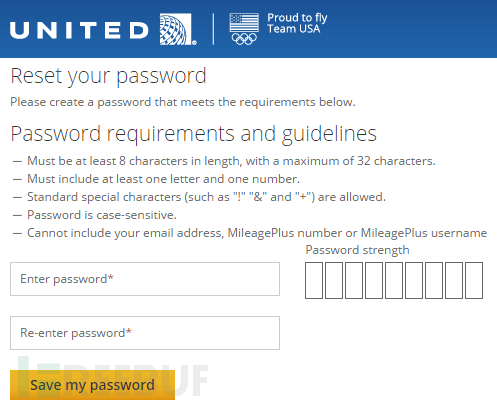Image resolution: width=497 pixels, height=405 pixels.
Task: Click the Password requirements and guidelines heading
Action: coord(194,134)
